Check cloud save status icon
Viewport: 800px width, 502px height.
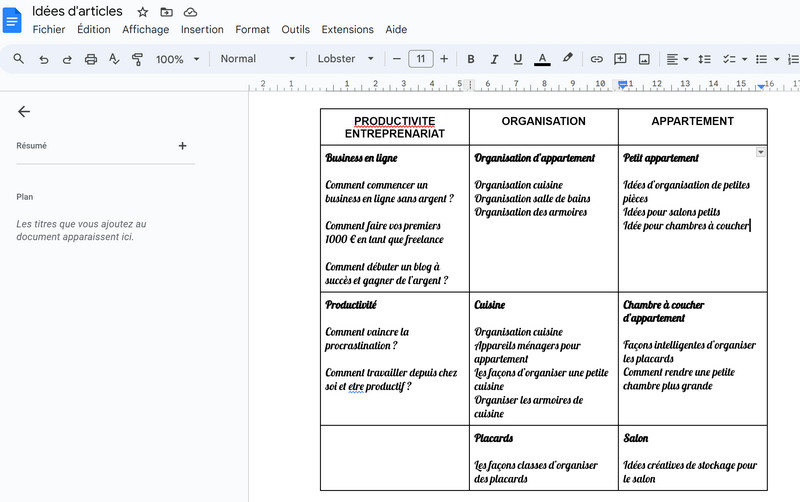pos(190,12)
